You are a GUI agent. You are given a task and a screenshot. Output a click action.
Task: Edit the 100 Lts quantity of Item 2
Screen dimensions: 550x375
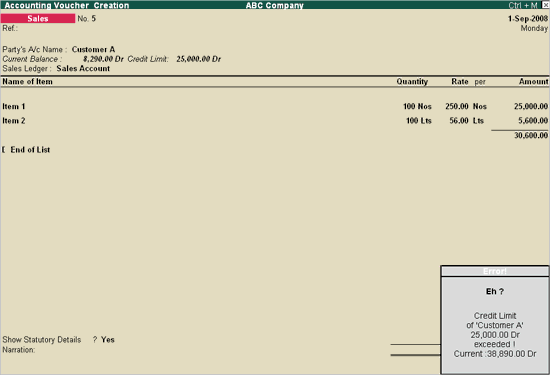point(418,121)
